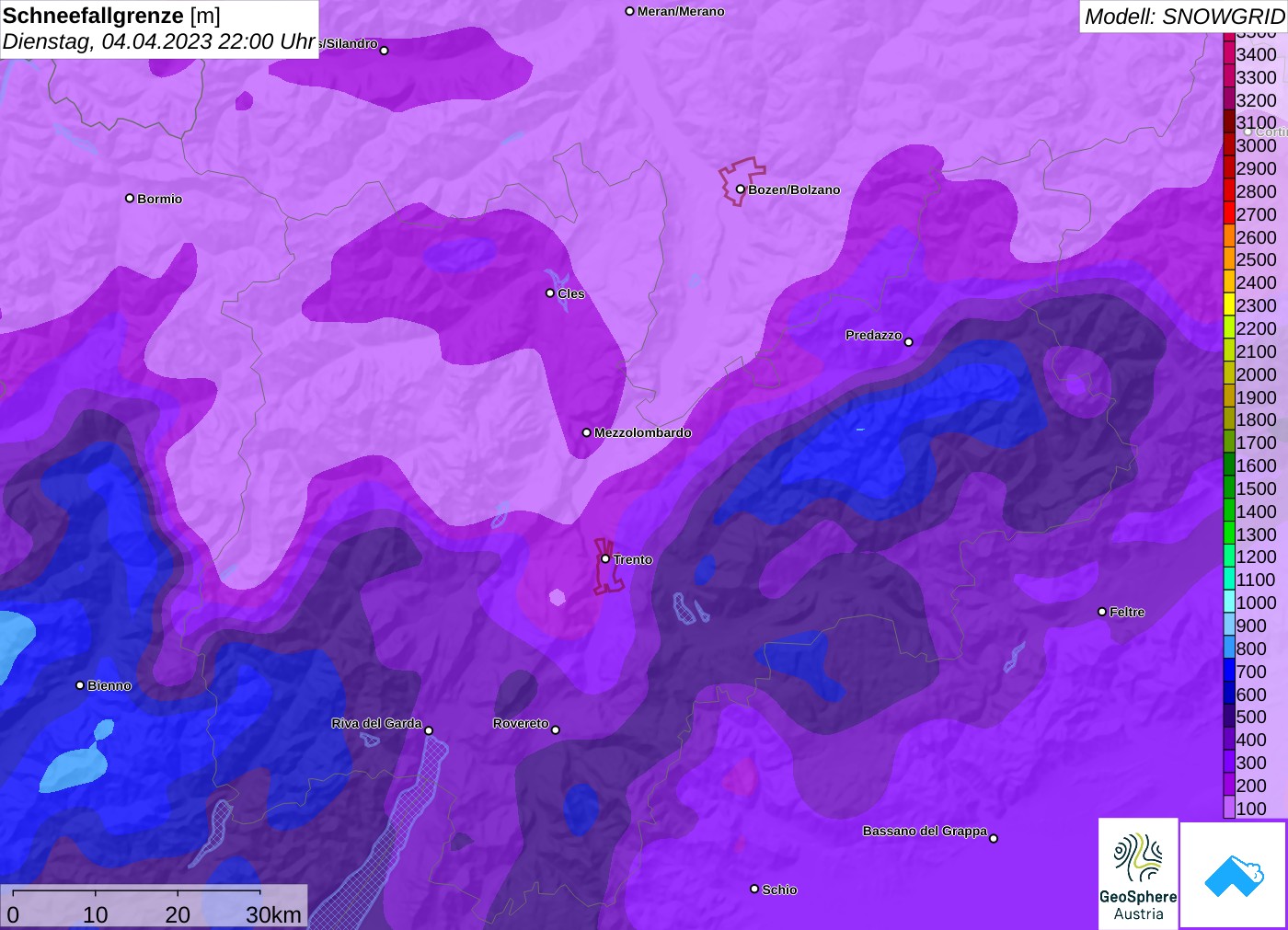The image size is (1288, 930).
Task: Click the Bienno location marker
Action: coord(80,685)
